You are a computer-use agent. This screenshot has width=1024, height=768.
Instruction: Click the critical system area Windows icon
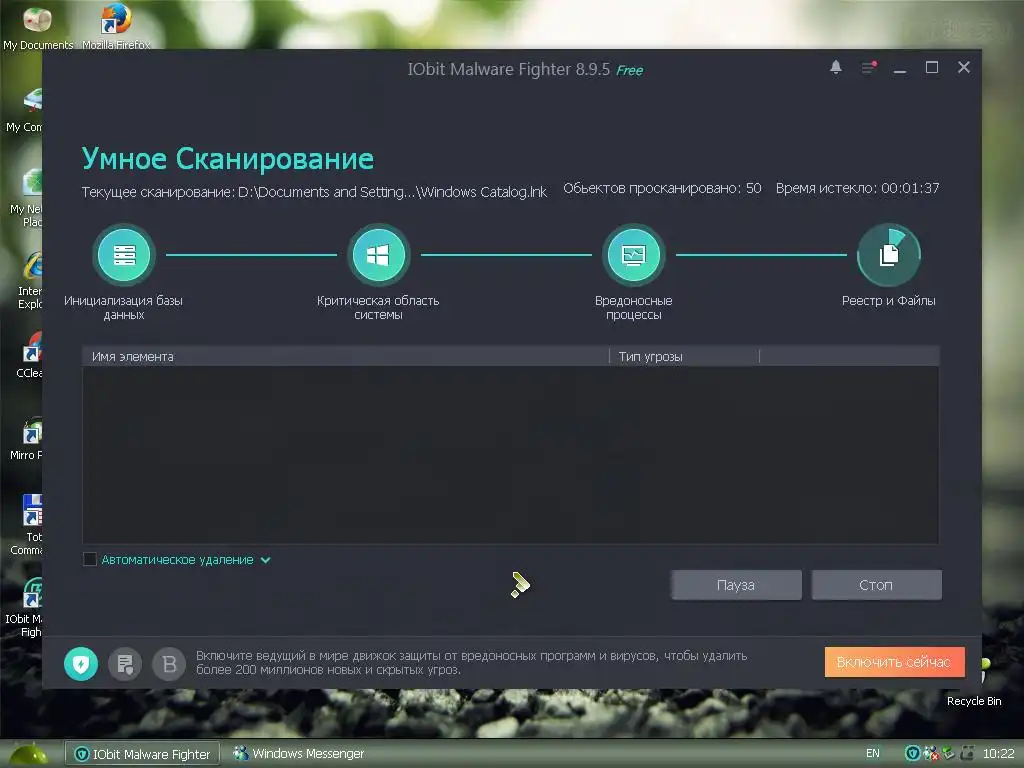coord(378,255)
